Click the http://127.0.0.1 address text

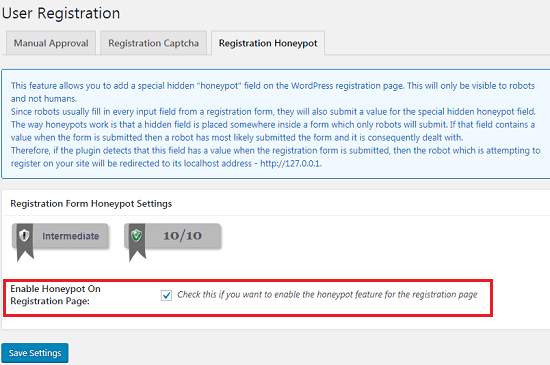tap(290, 163)
